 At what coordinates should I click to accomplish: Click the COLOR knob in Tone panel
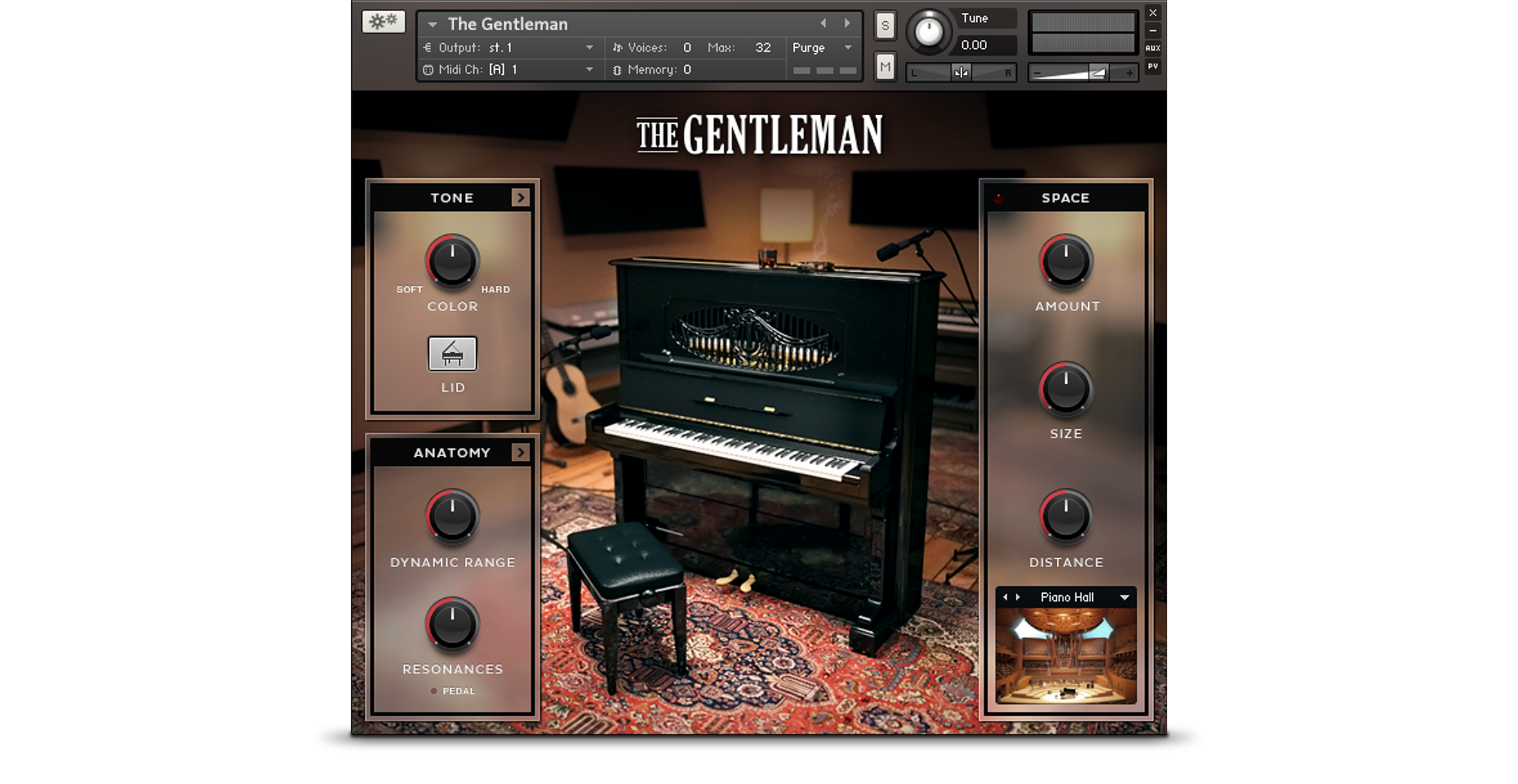tap(452, 262)
